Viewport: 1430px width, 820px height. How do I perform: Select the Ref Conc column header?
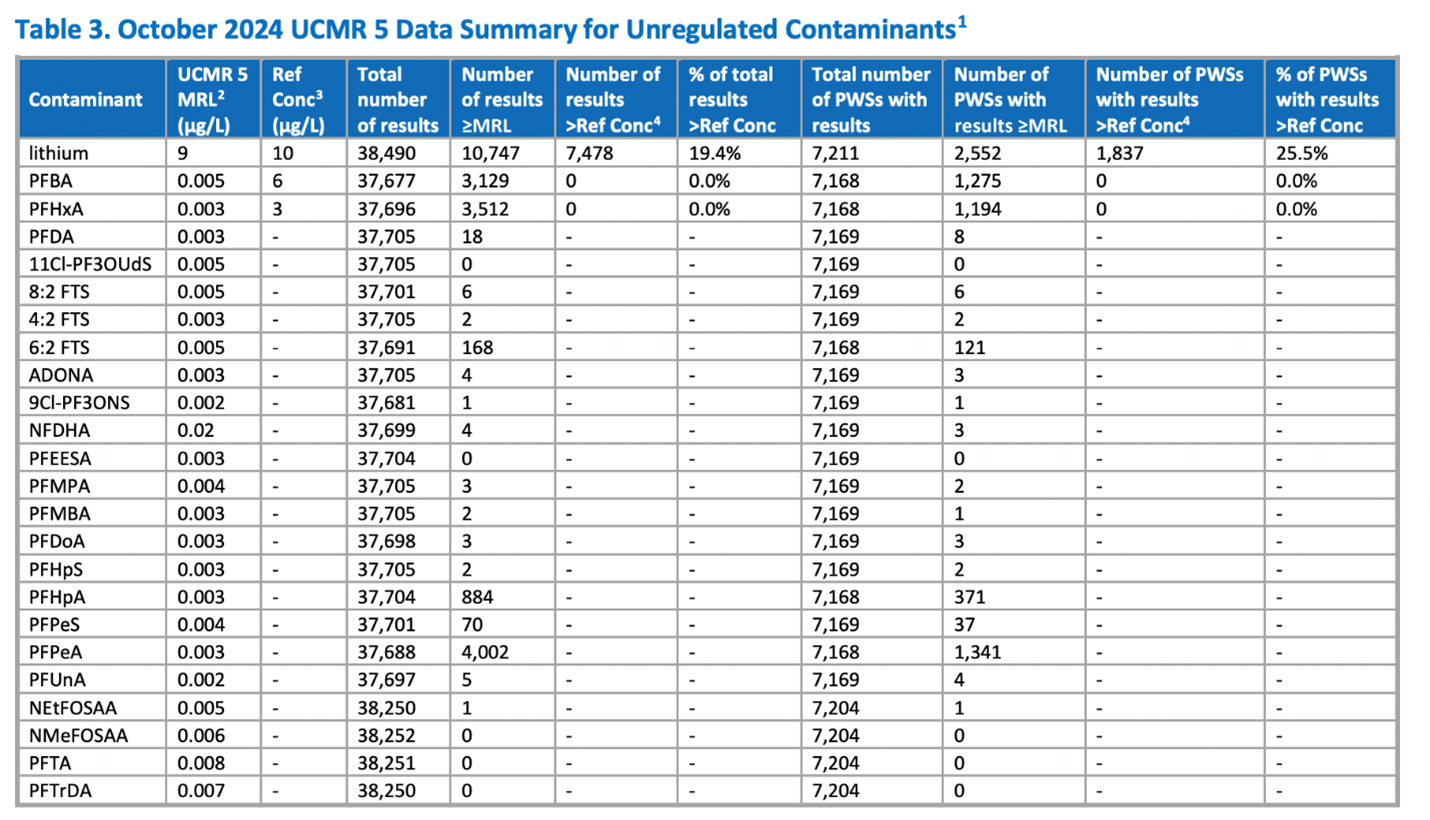point(301,100)
